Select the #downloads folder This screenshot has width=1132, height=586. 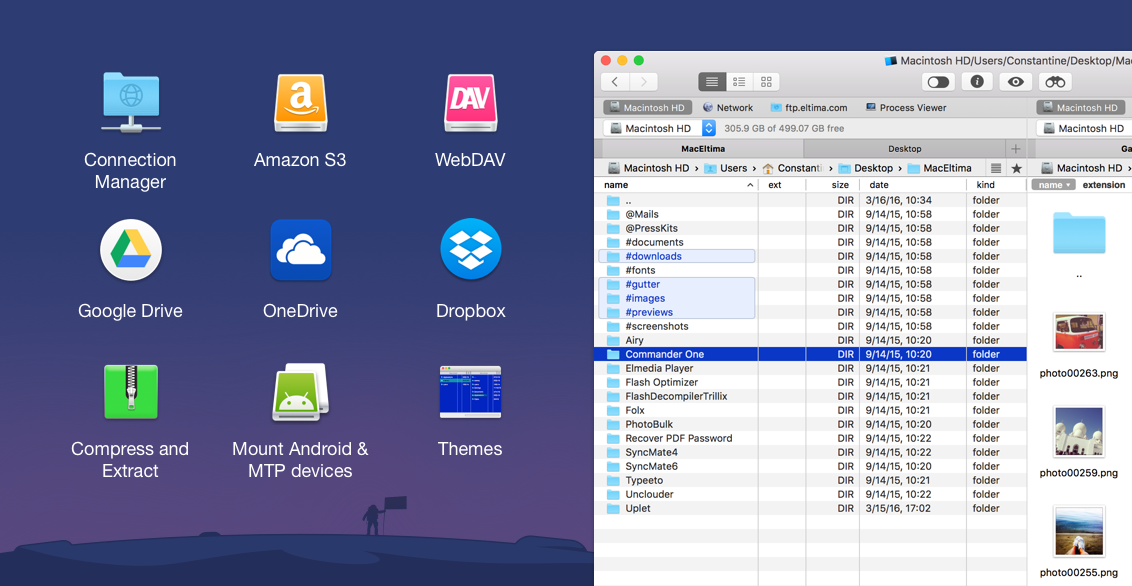click(x=810, y=256)
